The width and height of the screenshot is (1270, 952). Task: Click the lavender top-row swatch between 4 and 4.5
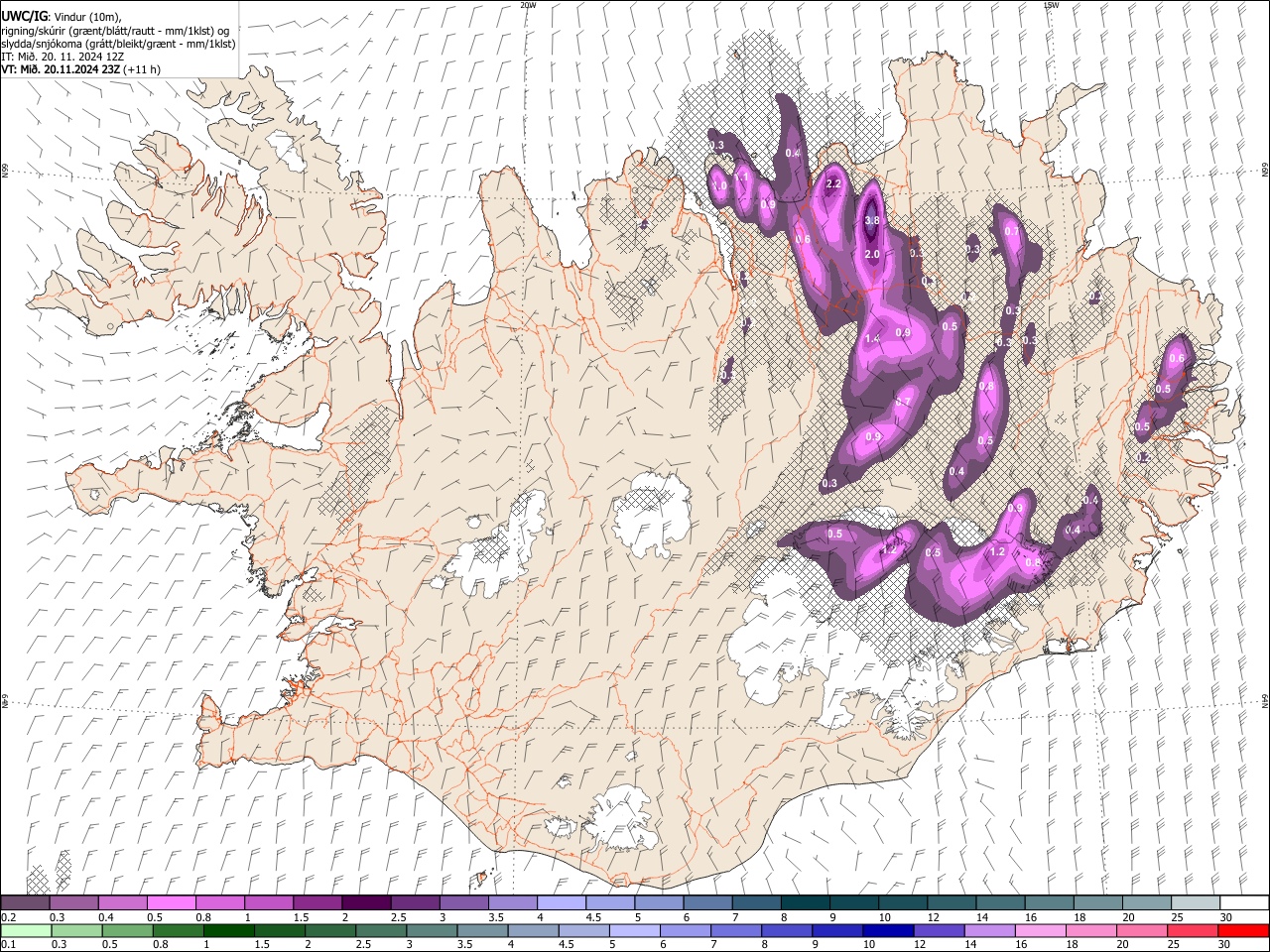(560, 903)
